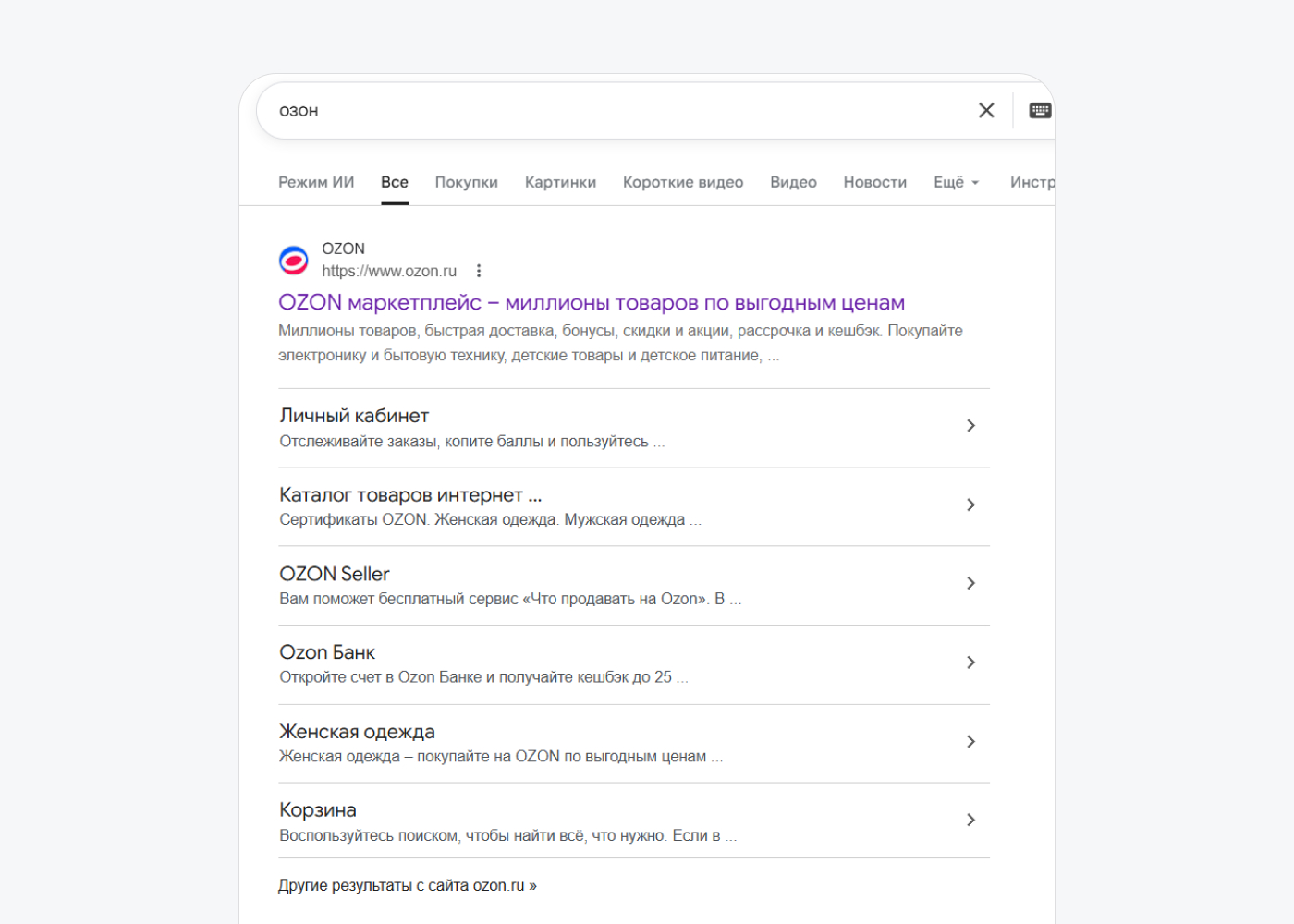Open the three-dot menu beside ozon.ru URL
Image resolution: width=1294 pixels, height=924 pixels.
[x=479, y=271]
